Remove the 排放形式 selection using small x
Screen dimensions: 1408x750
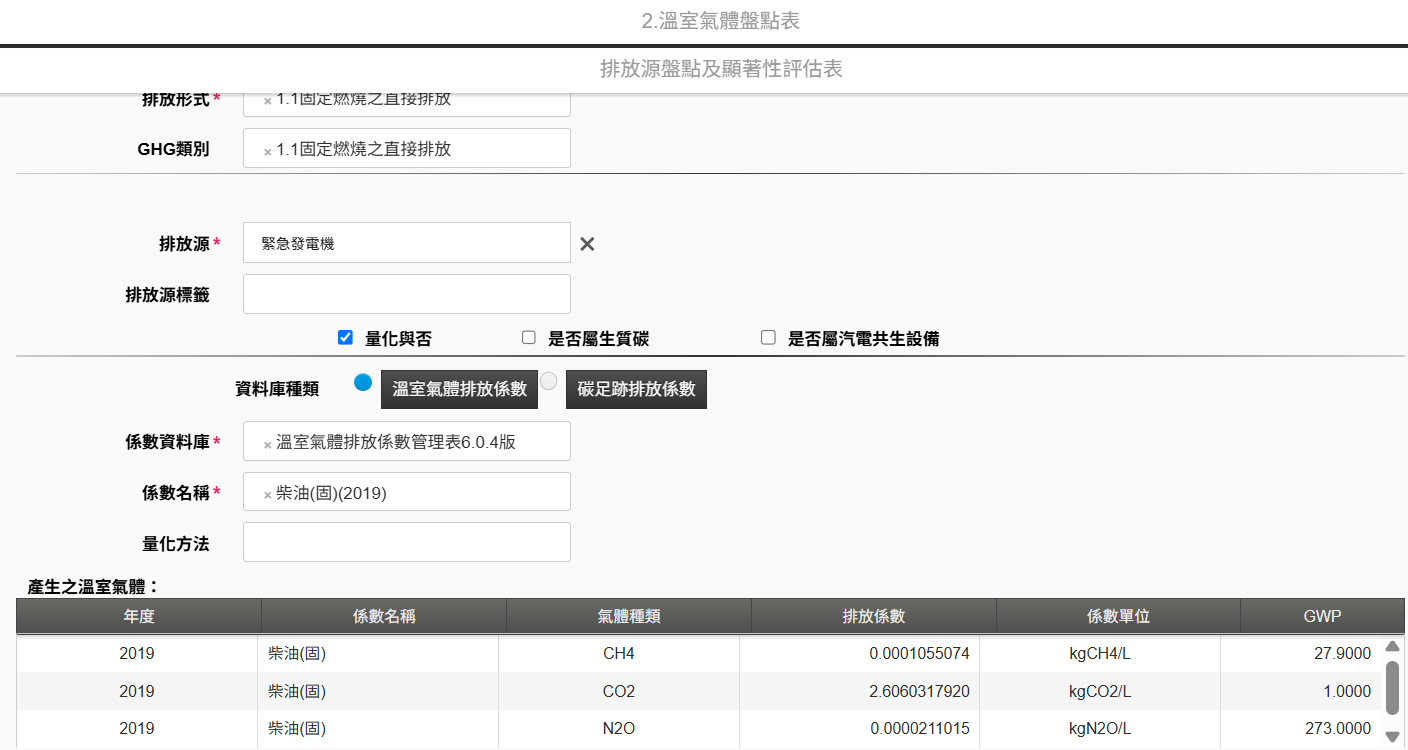tap(267, 101)
